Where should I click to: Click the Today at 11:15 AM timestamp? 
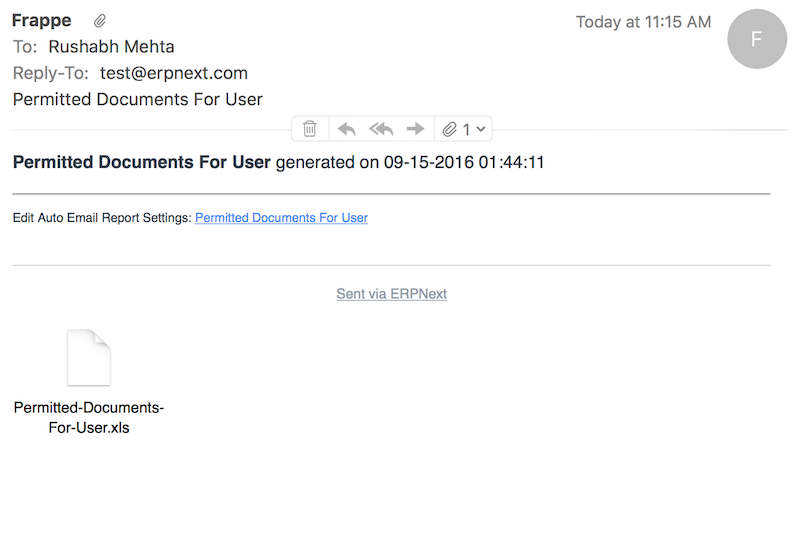643,22
